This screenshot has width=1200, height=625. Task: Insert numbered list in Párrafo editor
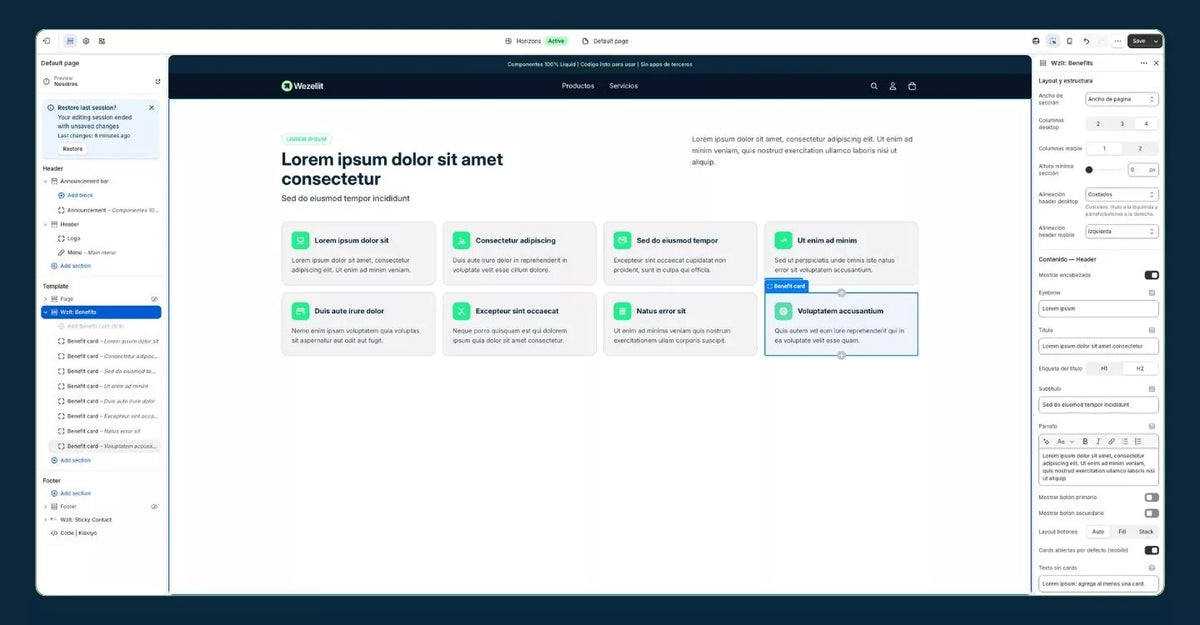[1137, 441]
